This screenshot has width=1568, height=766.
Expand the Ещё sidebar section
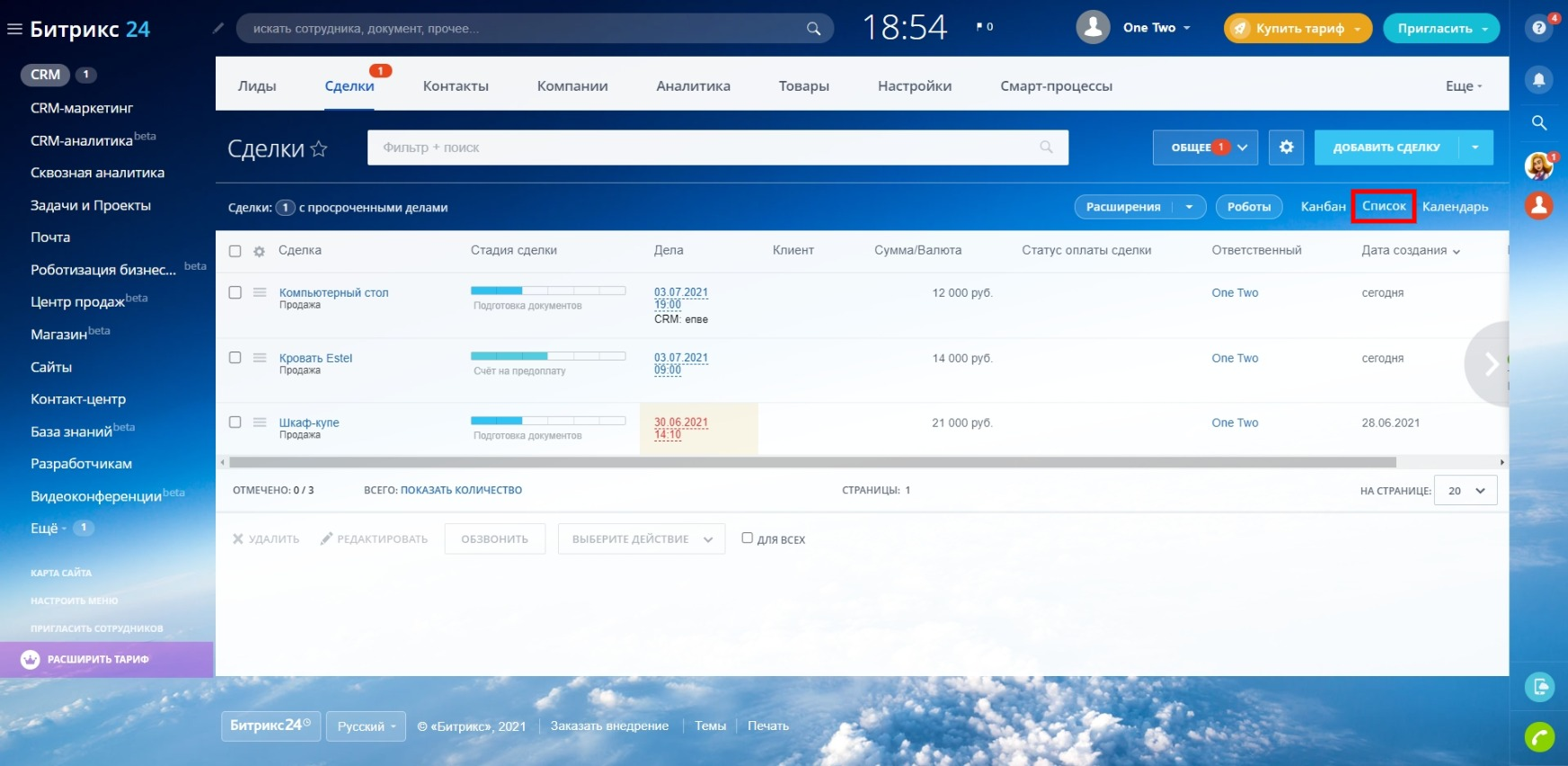tap(49, 529)
